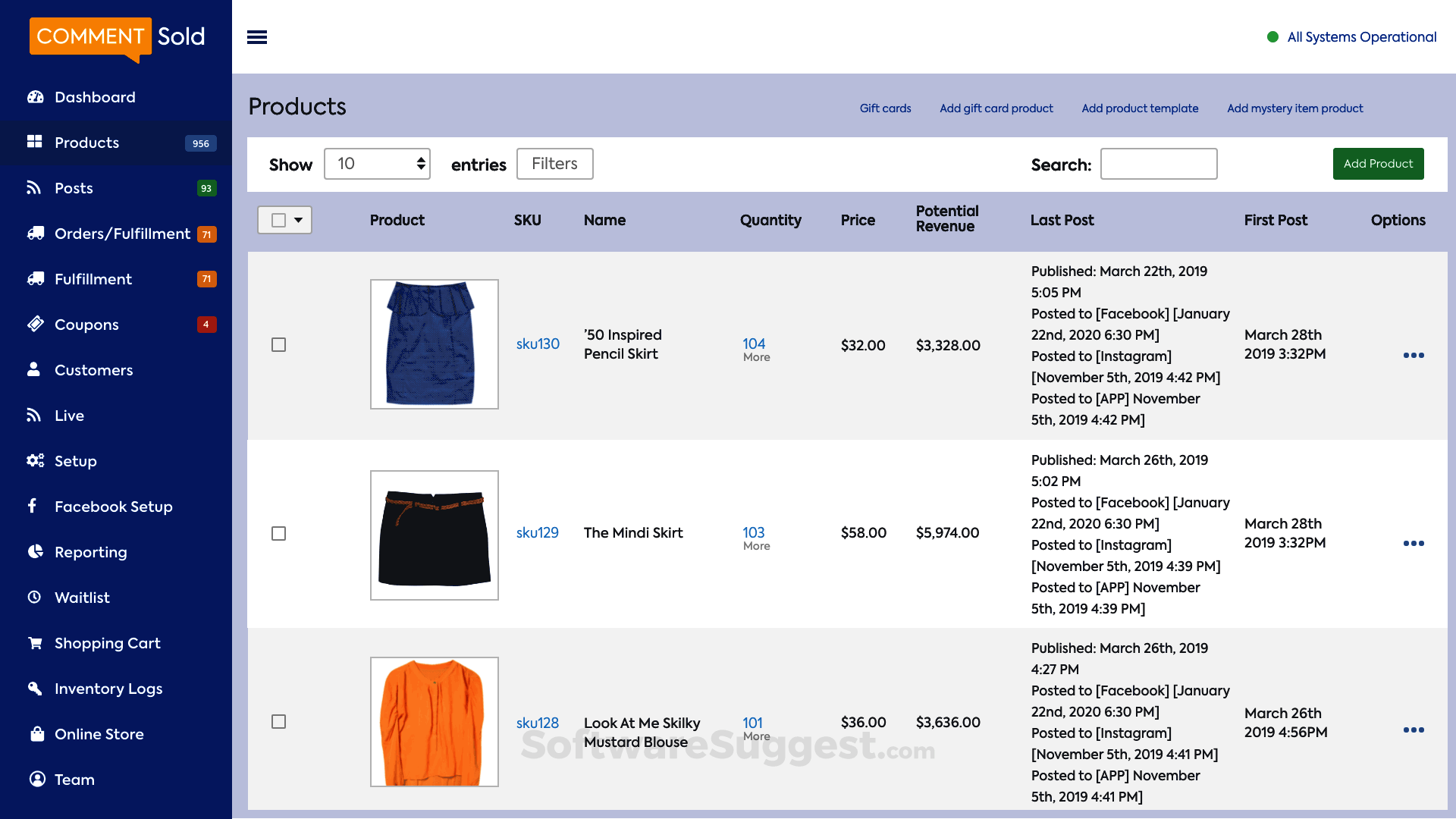Click the product Search input field

1158,164
